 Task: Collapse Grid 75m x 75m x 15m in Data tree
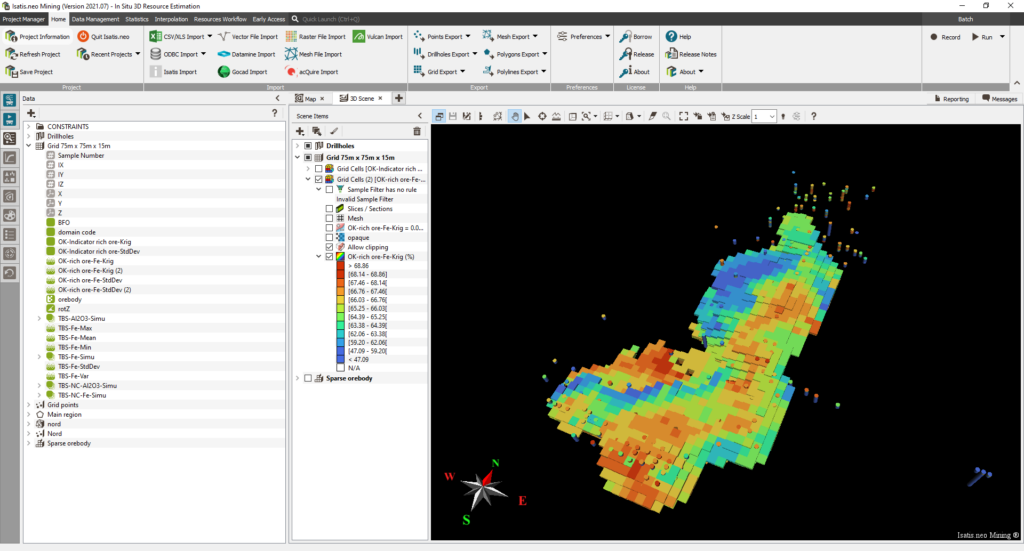(x=29, y=146)
